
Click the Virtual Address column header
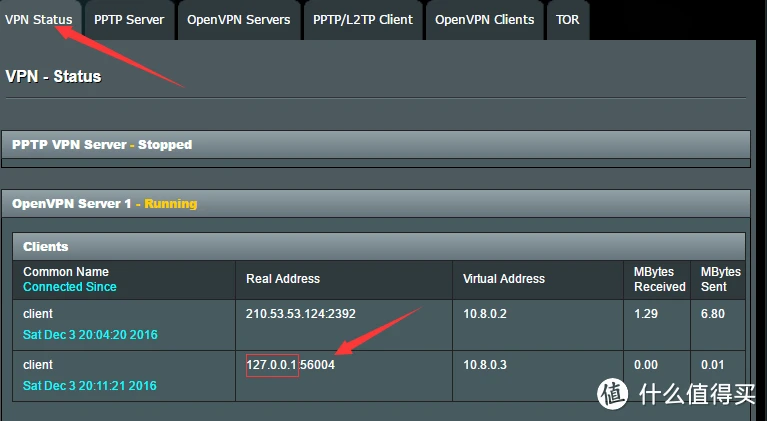click(504, 279)
